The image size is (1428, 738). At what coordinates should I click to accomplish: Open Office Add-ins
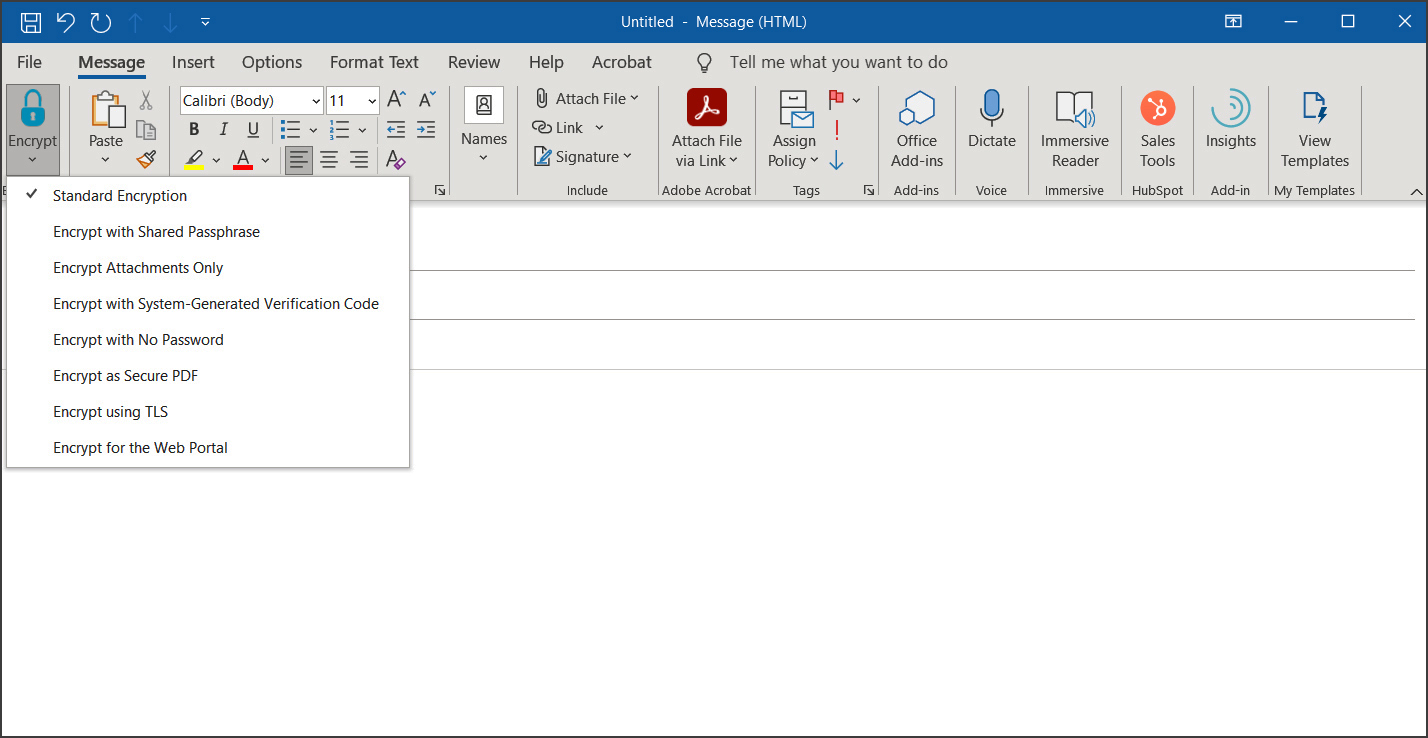pos(917,129)
